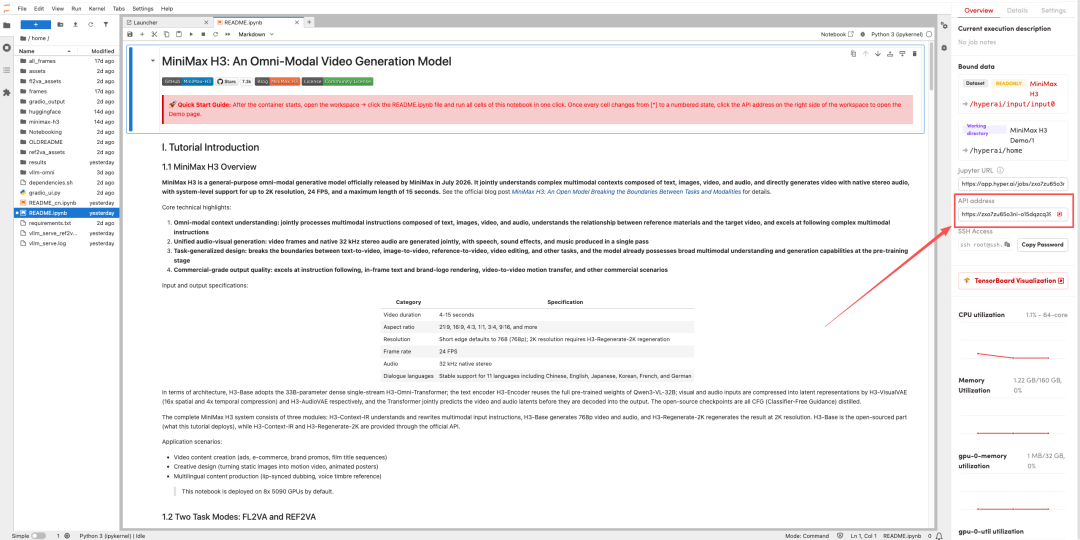Click the GitHub MiniMax-H3 badge

point(188,81)
